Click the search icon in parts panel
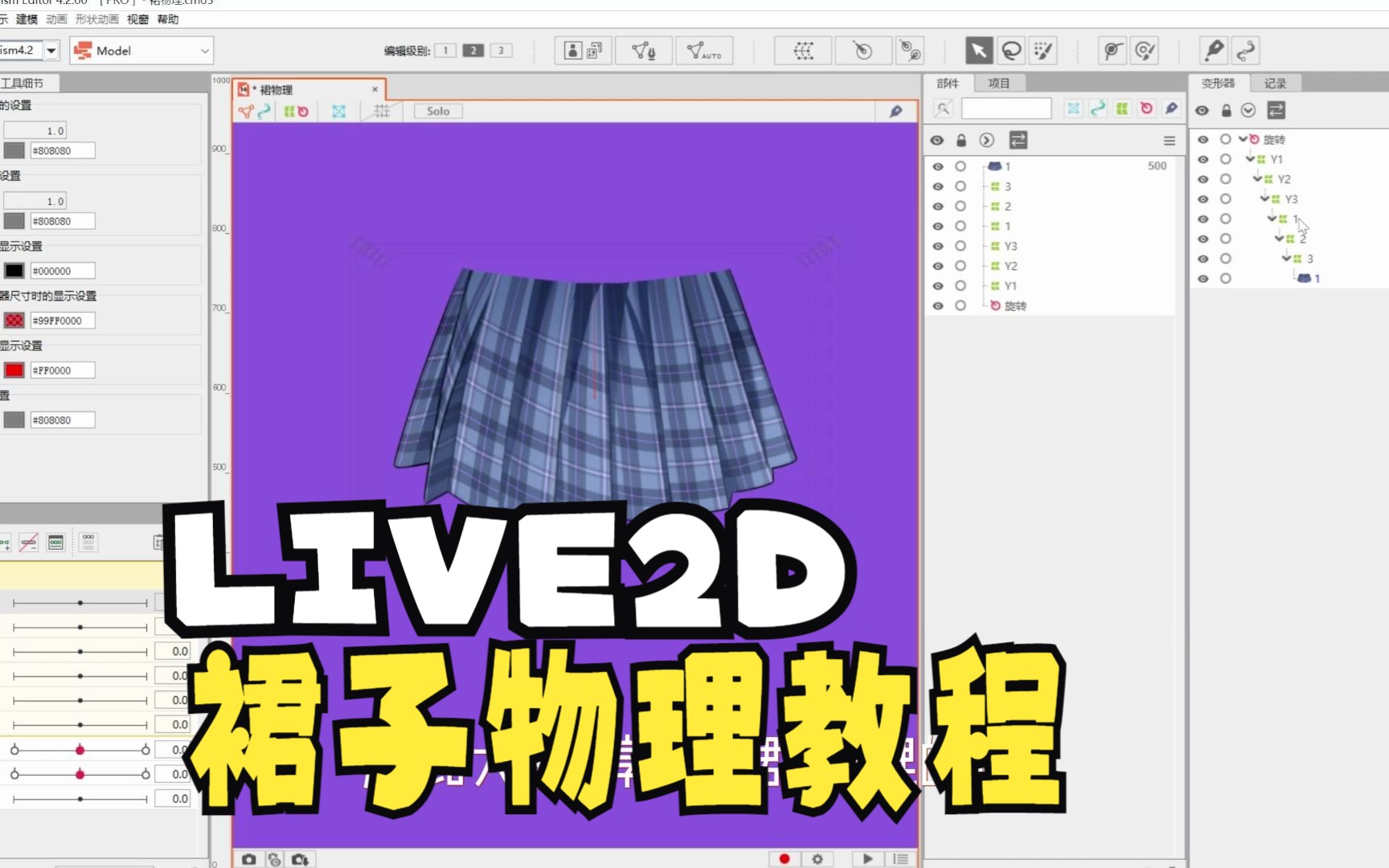This screenshot has height=868, width=1389. (x=943, y=108)
